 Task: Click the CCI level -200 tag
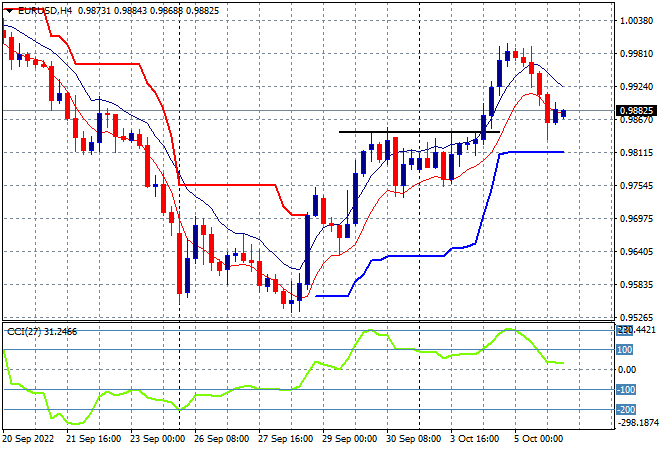tap(626, 409)
